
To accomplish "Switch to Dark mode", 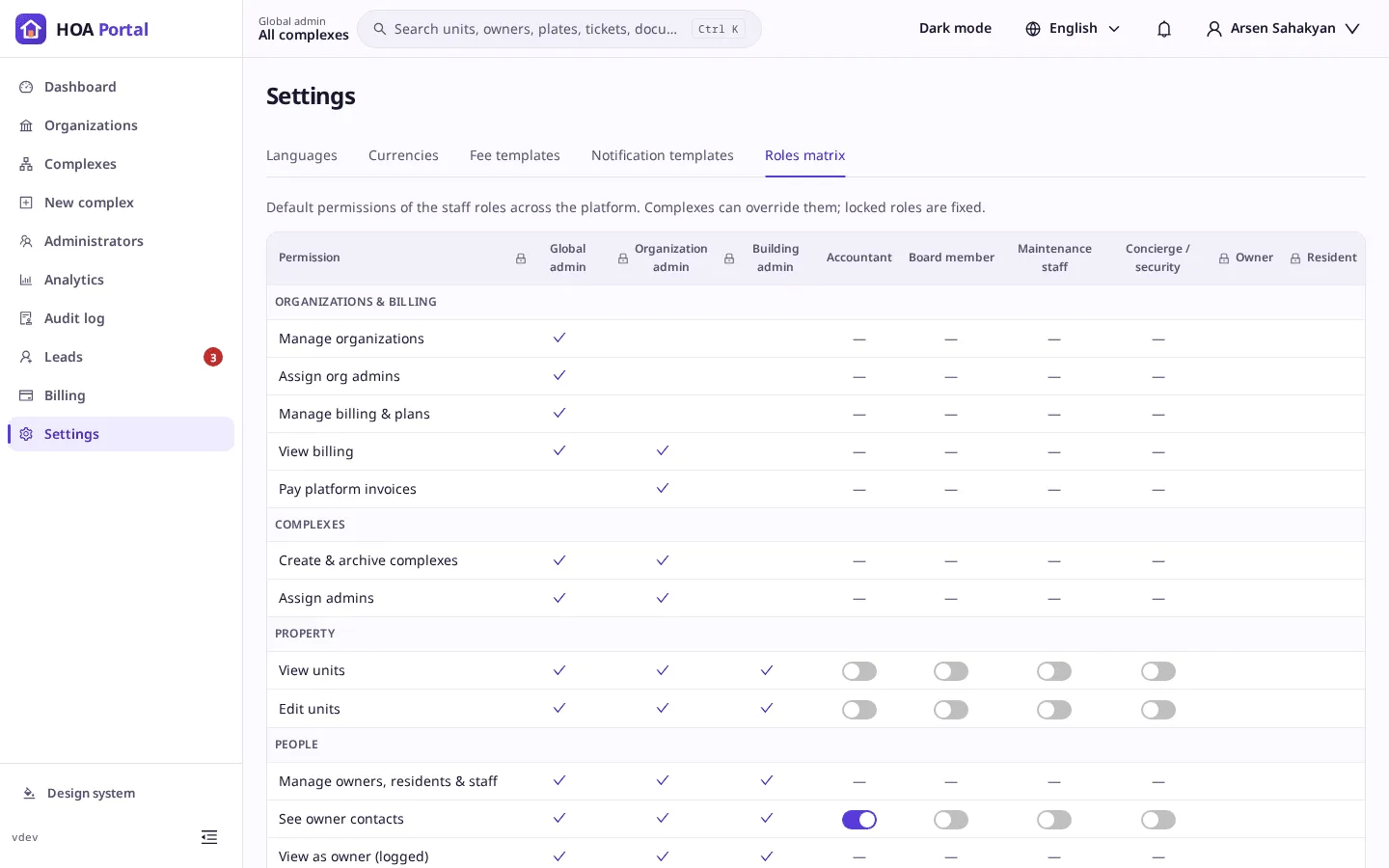I will (955, 29).
